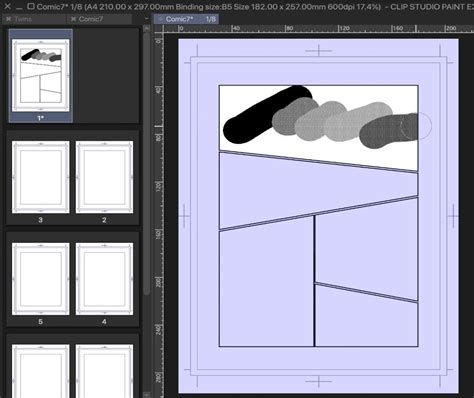Image resolution: width=474 pixels, height=398 pixels.
Task: Close the Comic7 page manager tab via x
Action: click(x=73, y=19)
